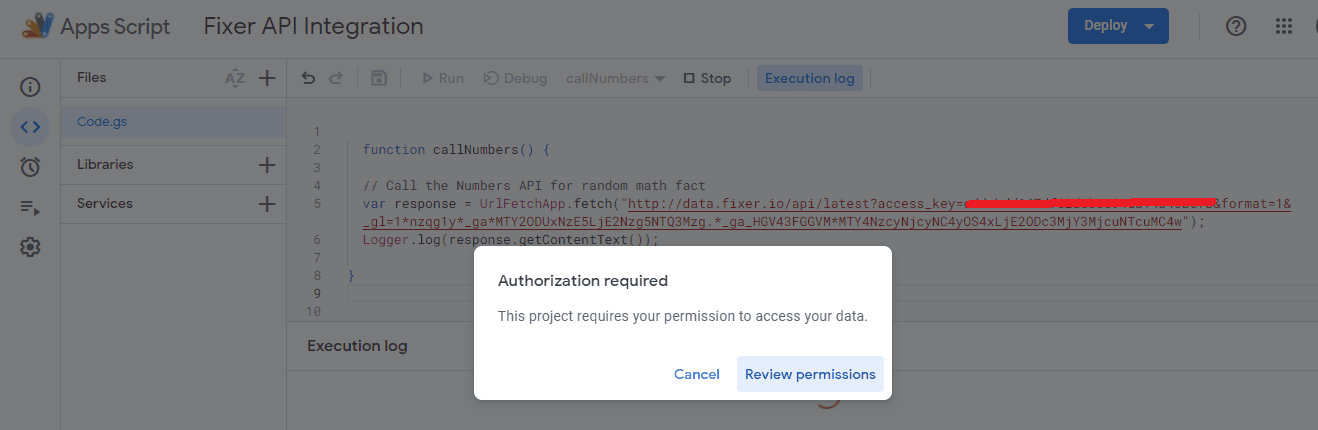Open the Deploy dropdown
Viewport: 1318px width, 430px height.
tap(1118, 26)
